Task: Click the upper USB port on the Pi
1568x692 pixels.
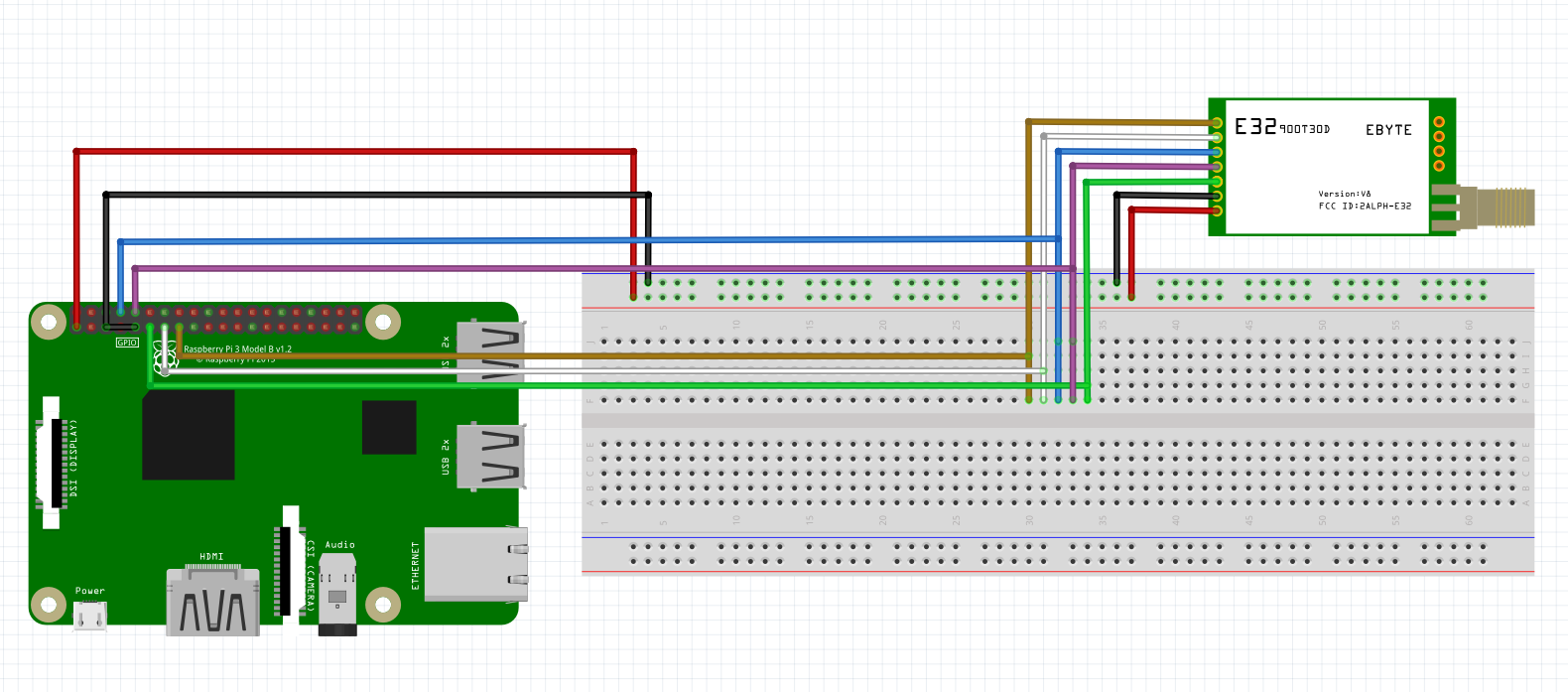Action: point(490,351)
